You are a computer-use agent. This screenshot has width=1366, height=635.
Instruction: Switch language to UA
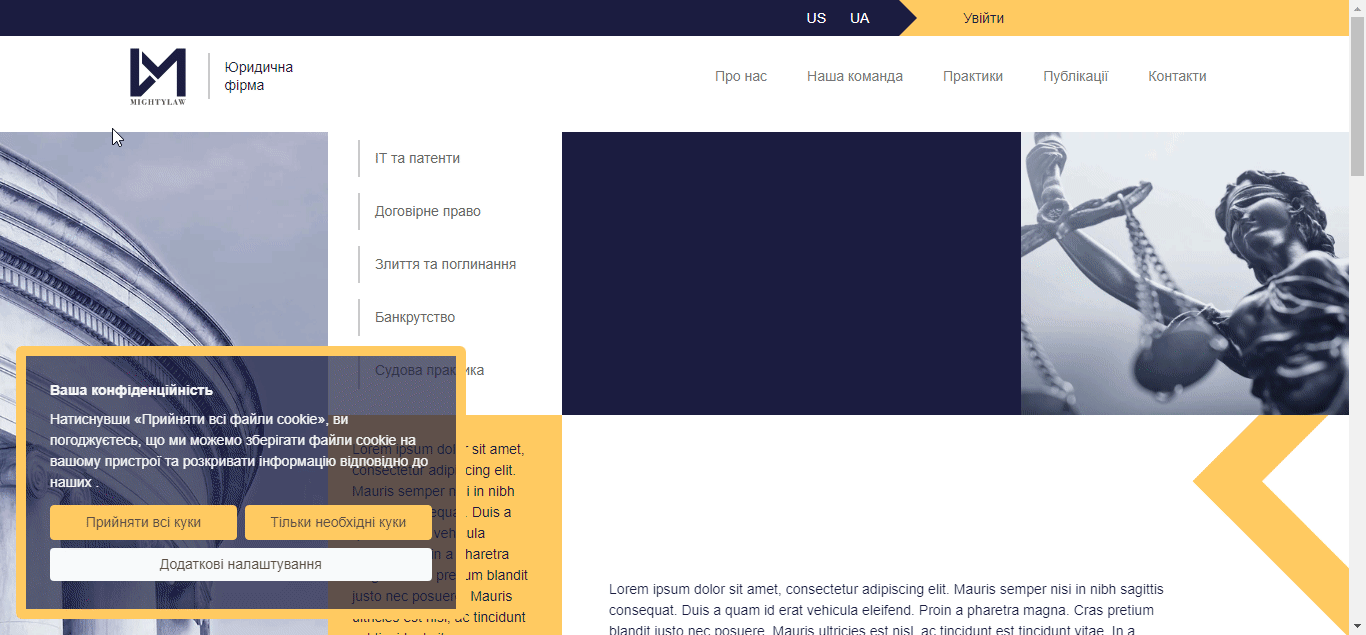860,18
